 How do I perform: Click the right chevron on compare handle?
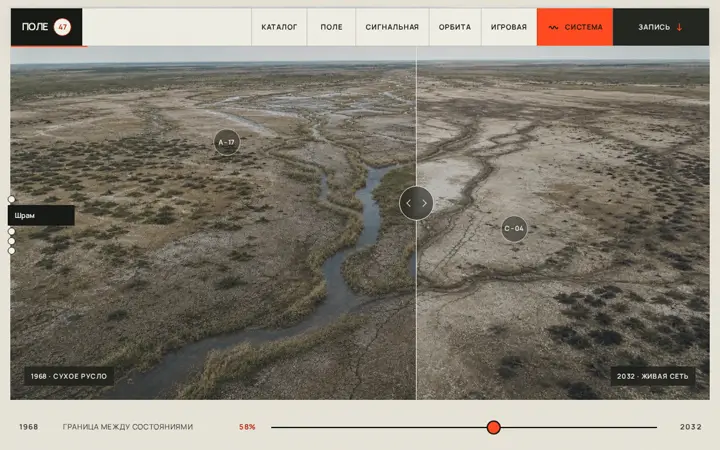424,203
